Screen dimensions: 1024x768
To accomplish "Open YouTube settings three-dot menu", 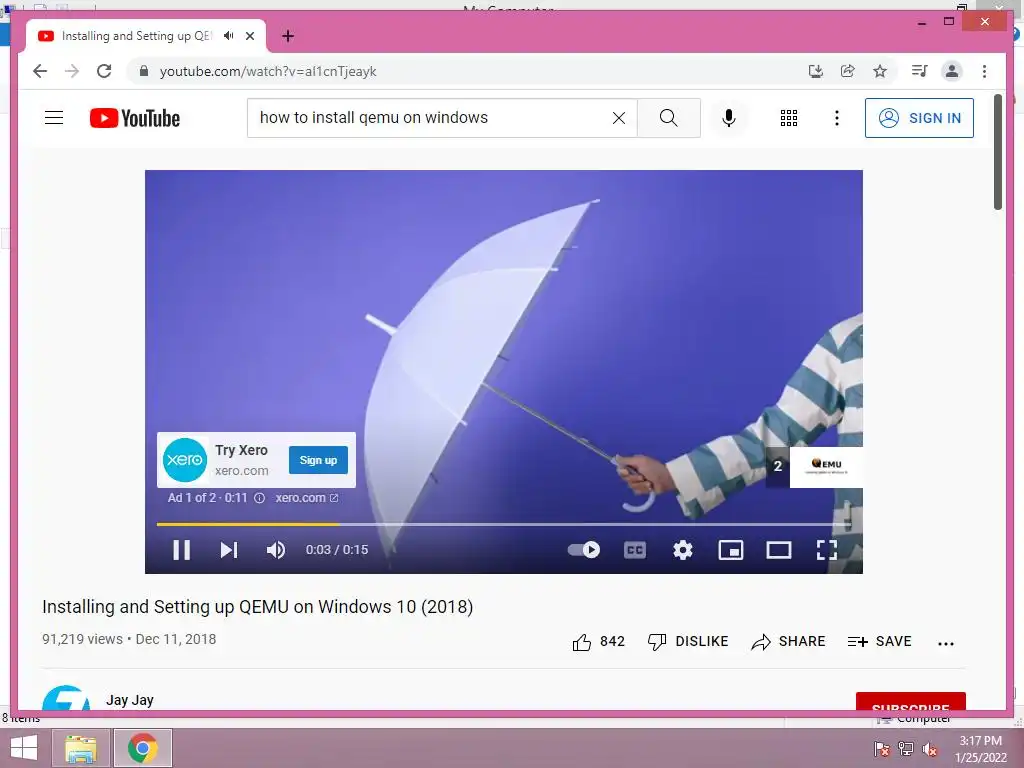I will 837,118.
